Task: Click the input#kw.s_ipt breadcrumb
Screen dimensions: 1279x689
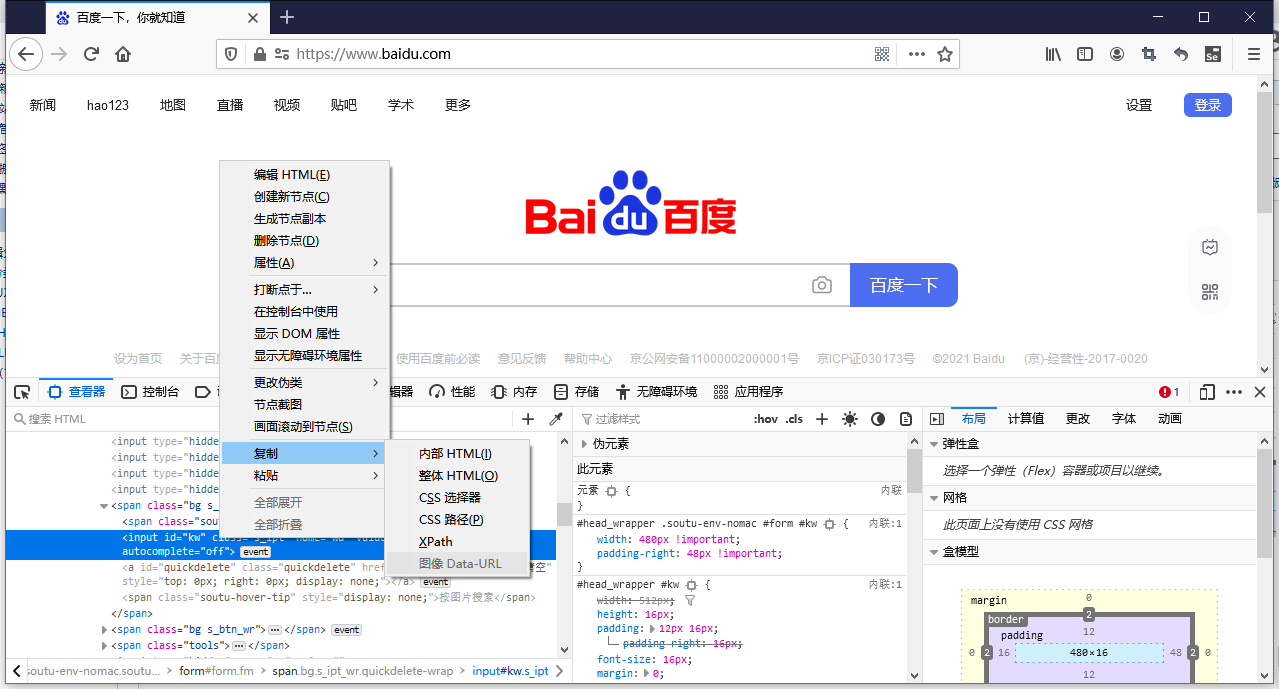Action: [510, 671]
